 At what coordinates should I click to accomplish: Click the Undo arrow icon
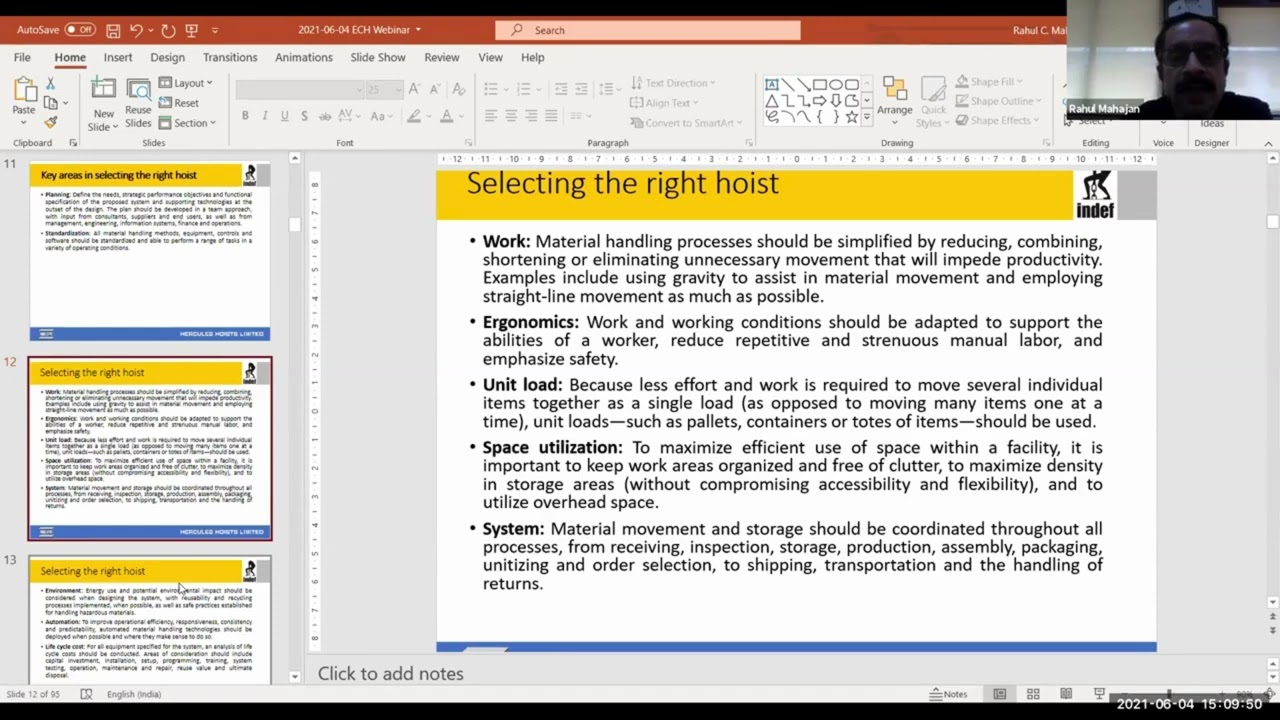[x=137, y=30]
